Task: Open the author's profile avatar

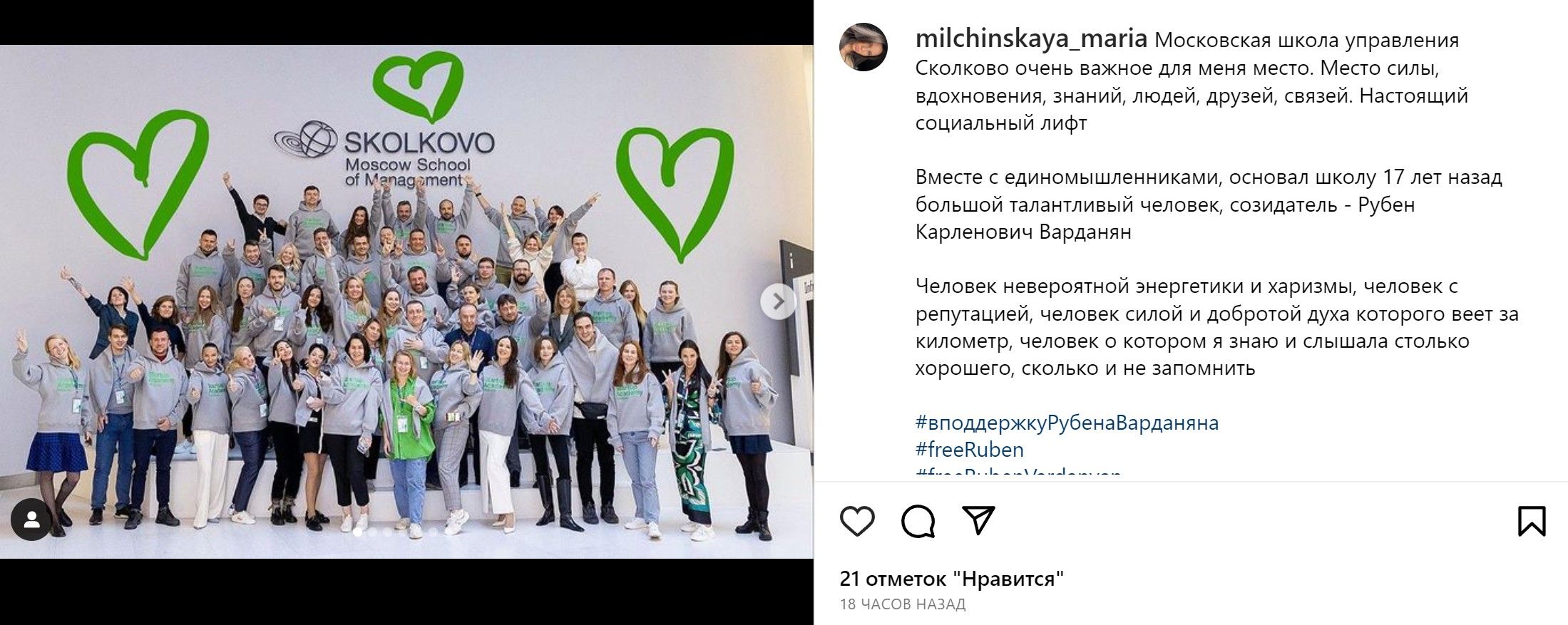Action: tap(864, 47)
